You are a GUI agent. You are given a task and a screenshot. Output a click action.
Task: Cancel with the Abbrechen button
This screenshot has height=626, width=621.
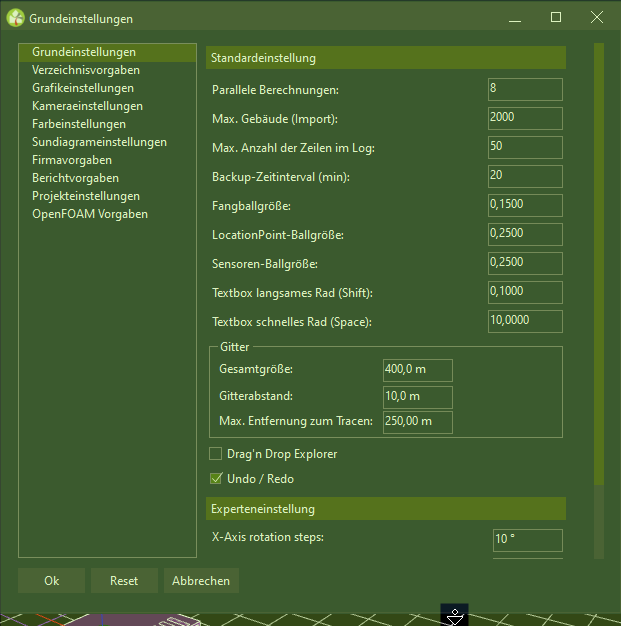201,580
